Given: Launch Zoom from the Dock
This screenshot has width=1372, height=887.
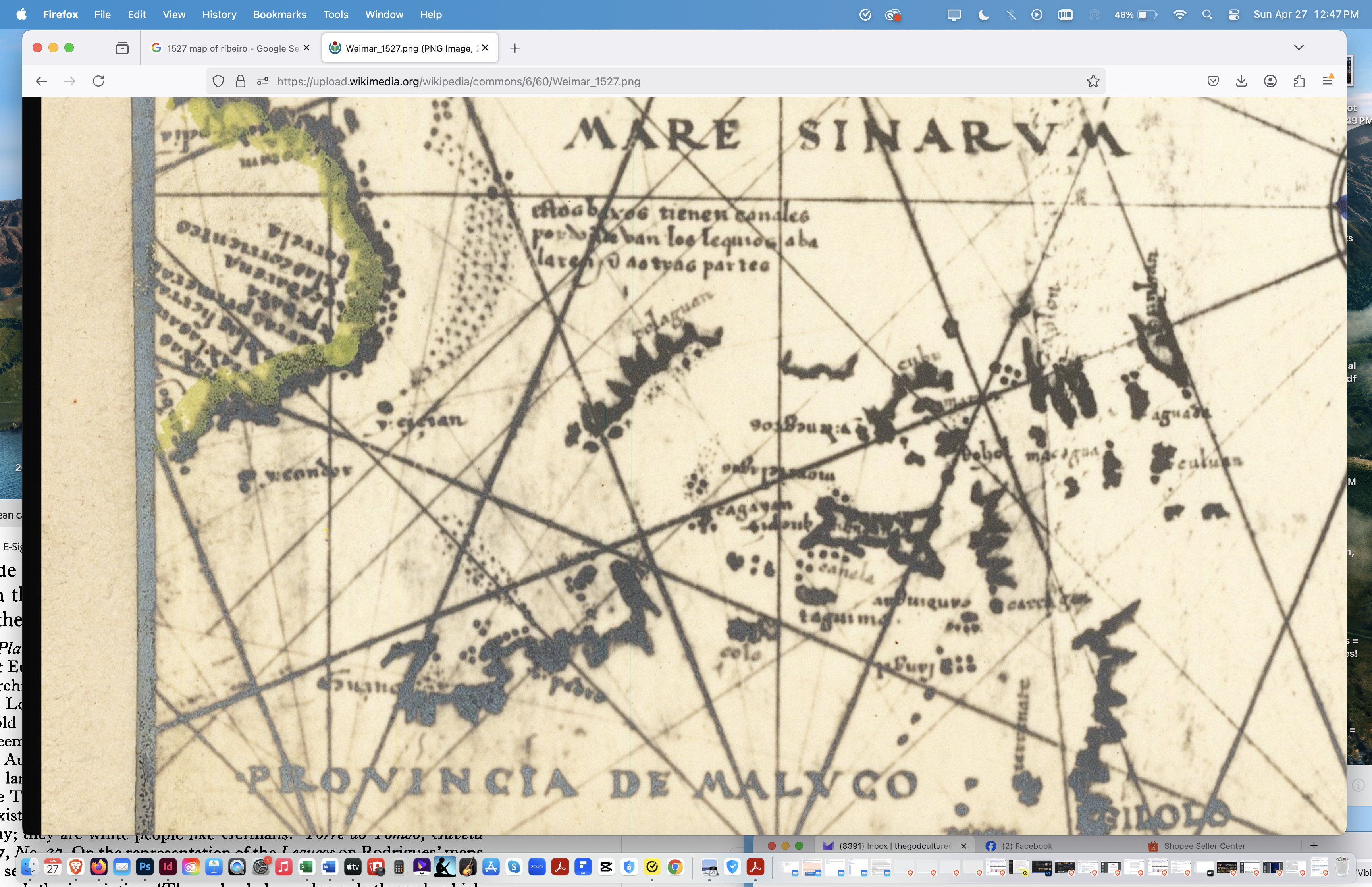Looking at the screenshot, I should tap(537, 867).
